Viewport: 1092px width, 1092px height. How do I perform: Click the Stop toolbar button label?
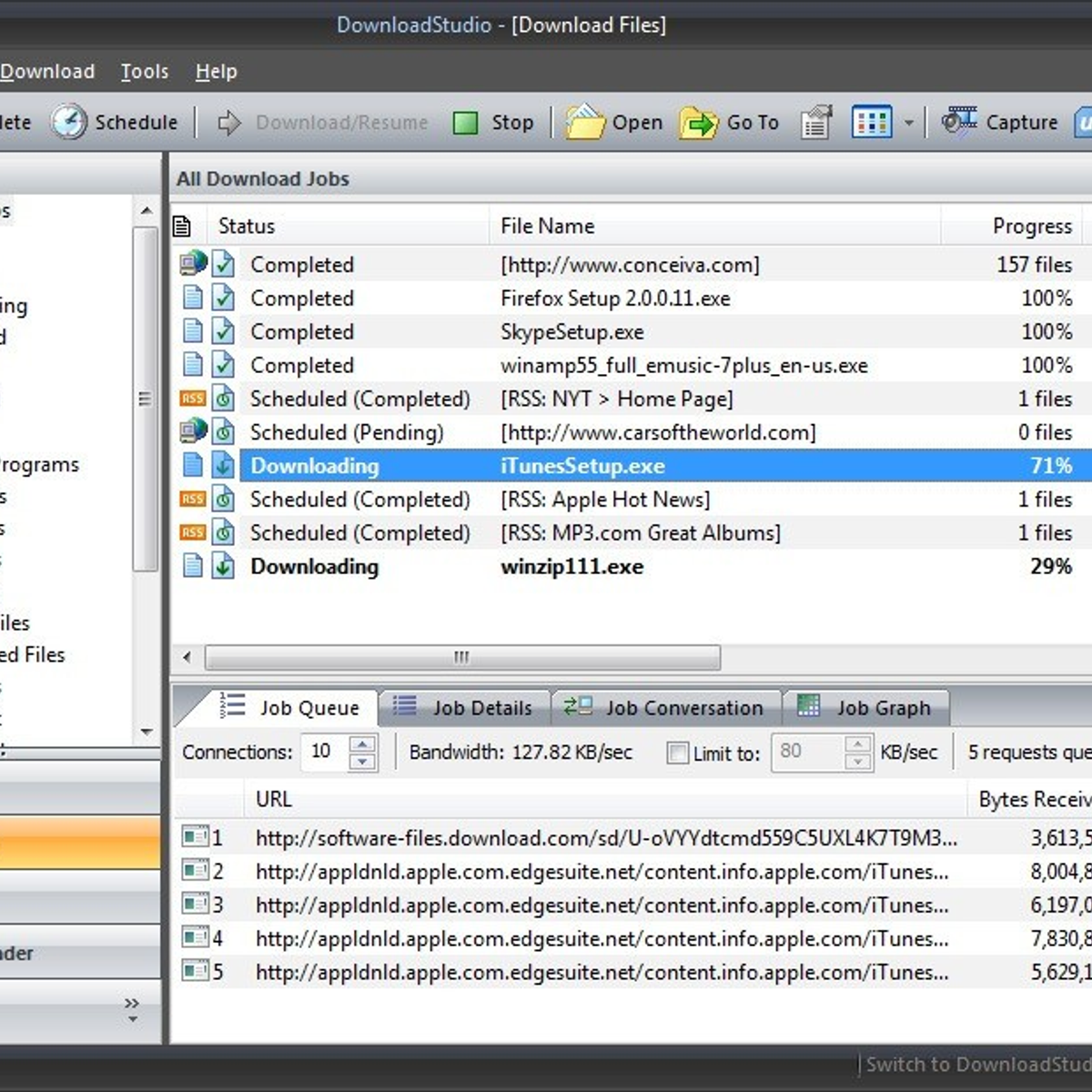[512, 122]
